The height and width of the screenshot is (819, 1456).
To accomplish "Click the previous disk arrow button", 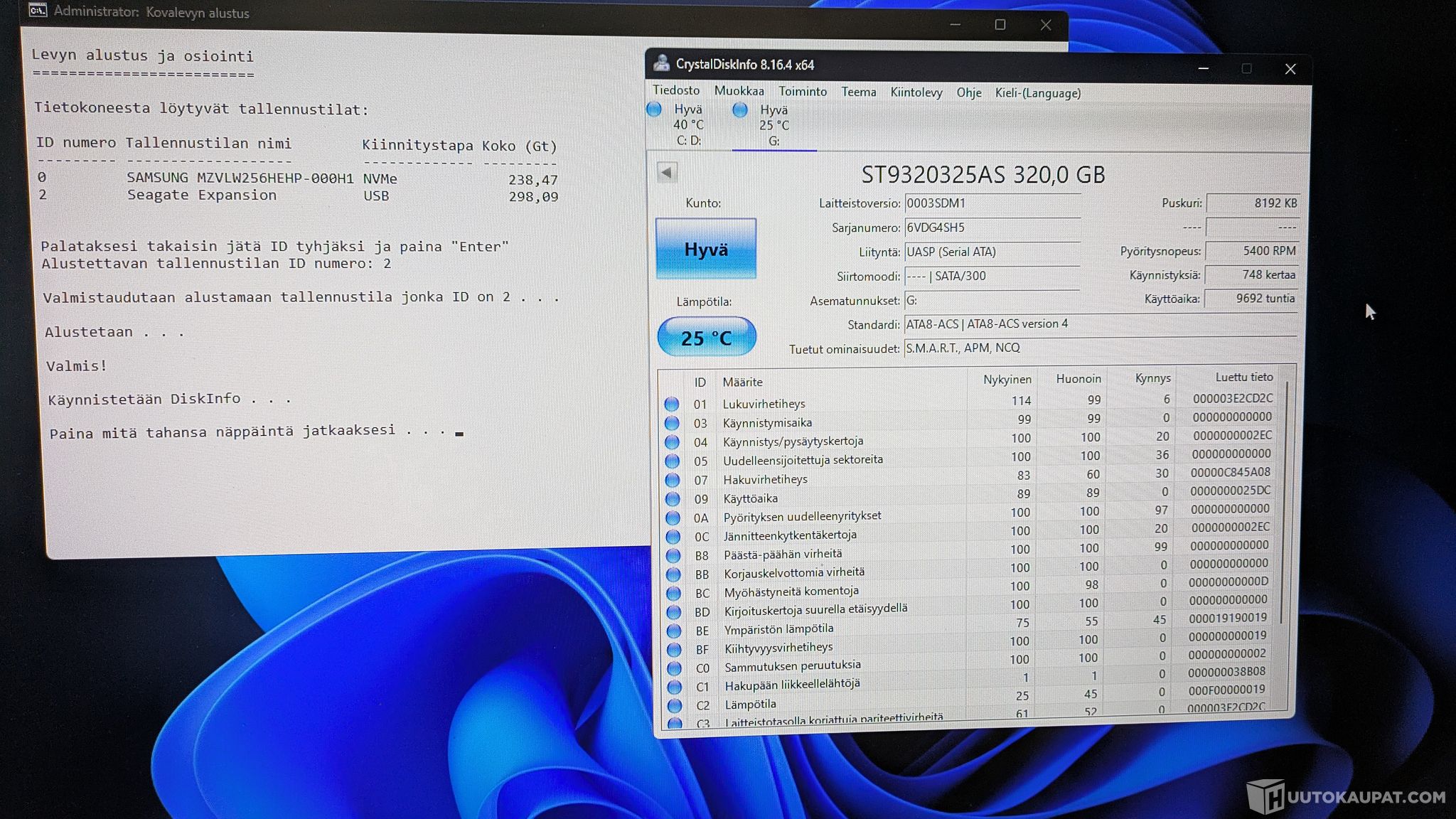I will [x=667, y=172].
